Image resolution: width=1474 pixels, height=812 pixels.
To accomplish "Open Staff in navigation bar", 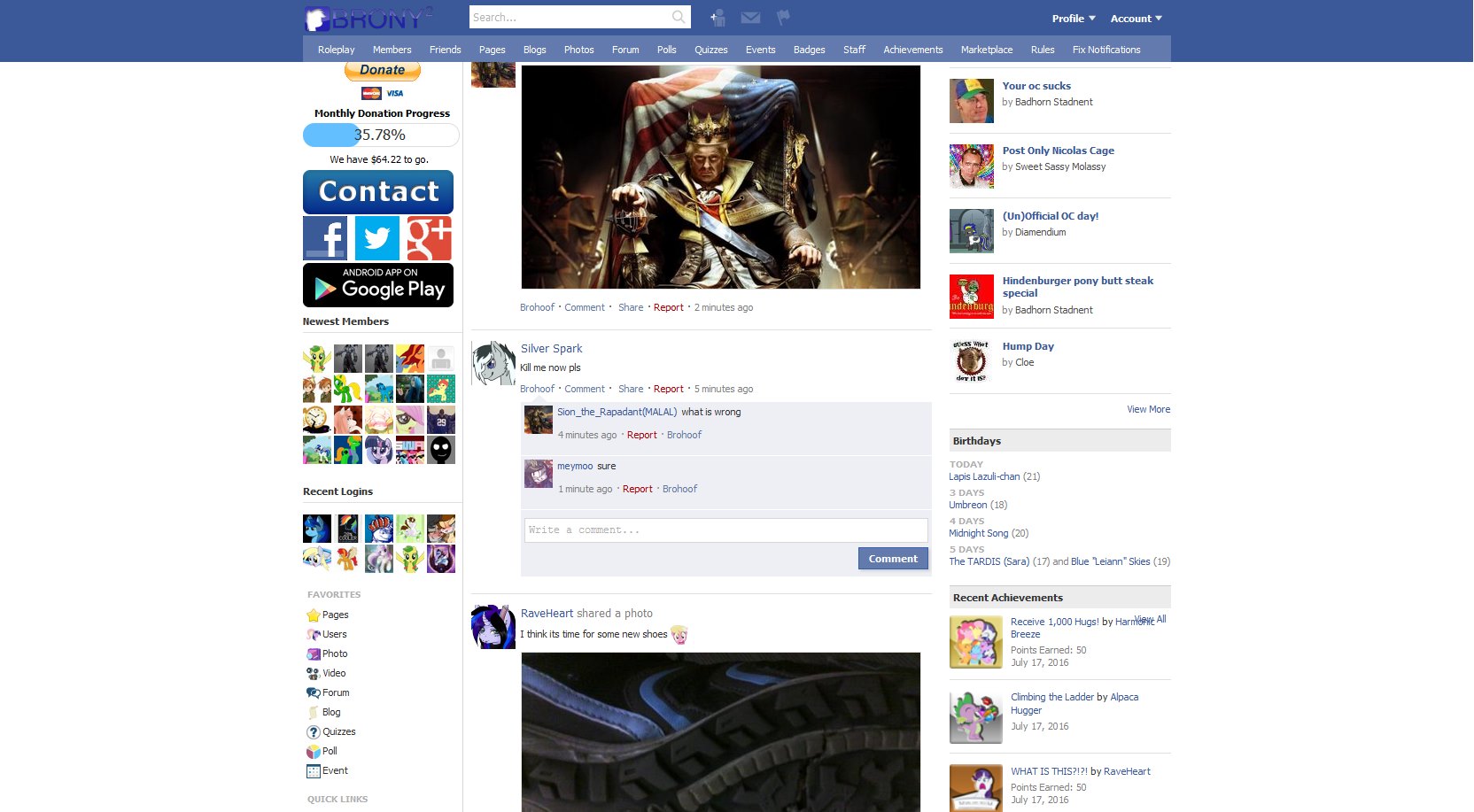I will [x=854, y=50].
